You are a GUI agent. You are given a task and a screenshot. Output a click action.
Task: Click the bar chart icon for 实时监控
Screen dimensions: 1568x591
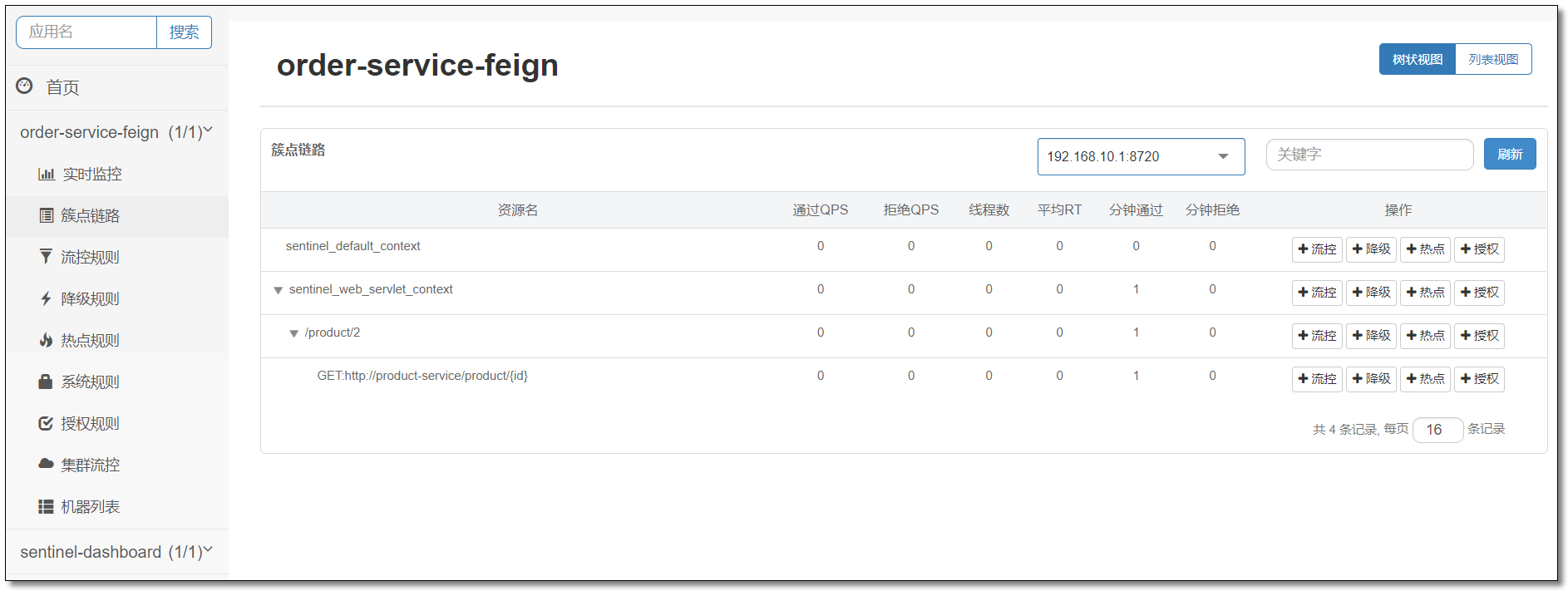coord(47,174)
